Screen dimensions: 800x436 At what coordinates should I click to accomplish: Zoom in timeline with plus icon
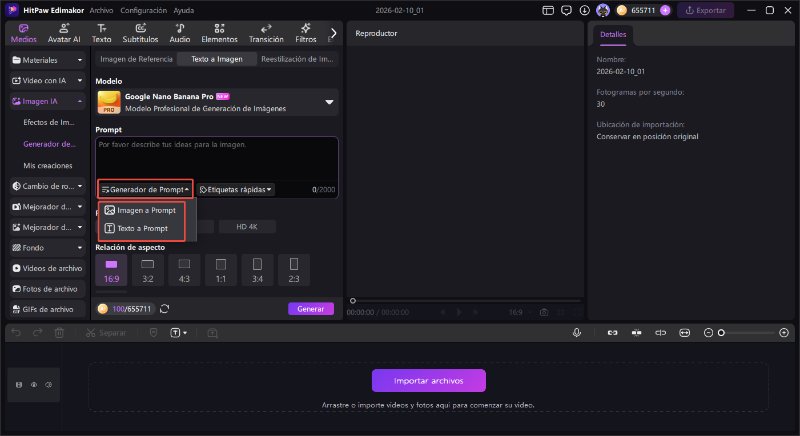click(x=784, y=333)
